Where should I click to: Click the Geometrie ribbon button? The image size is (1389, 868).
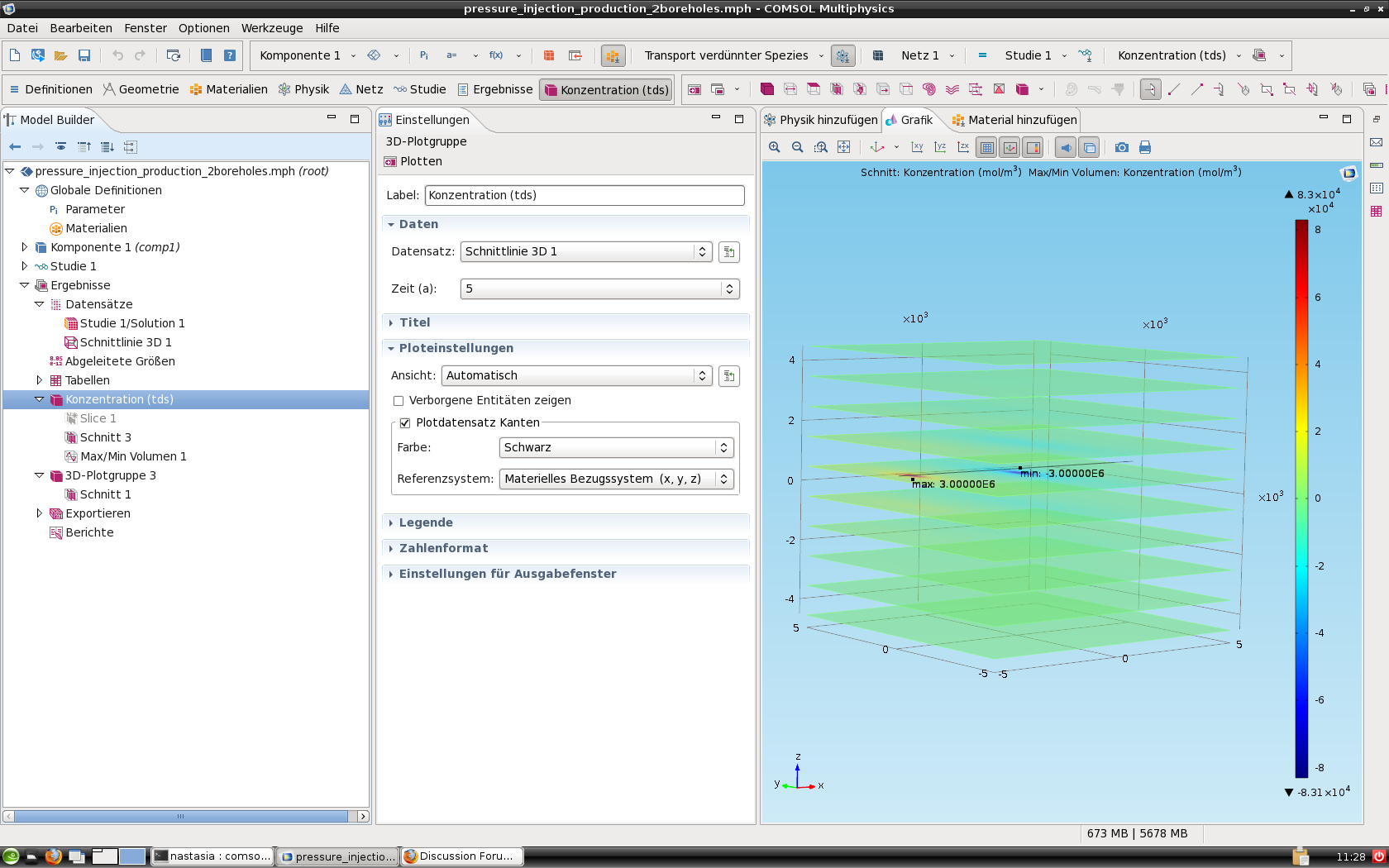141,89
